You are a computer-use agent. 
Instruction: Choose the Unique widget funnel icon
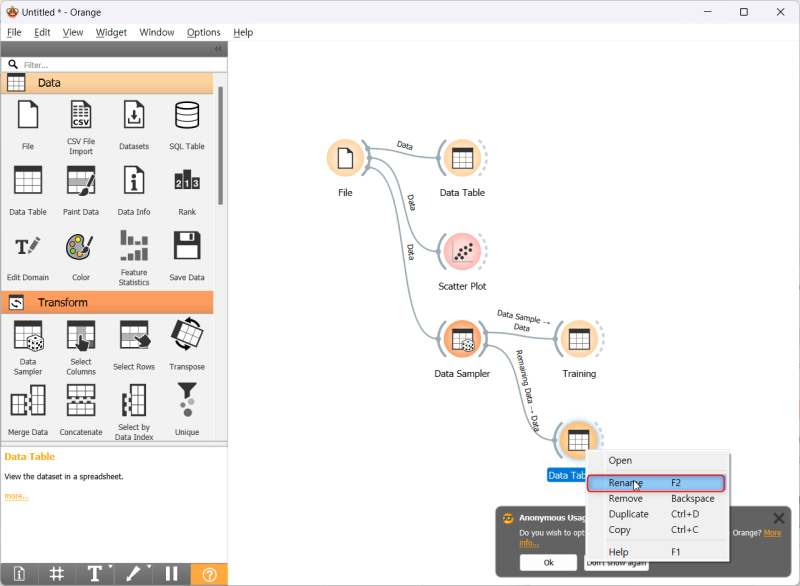(x=187, y=400)
